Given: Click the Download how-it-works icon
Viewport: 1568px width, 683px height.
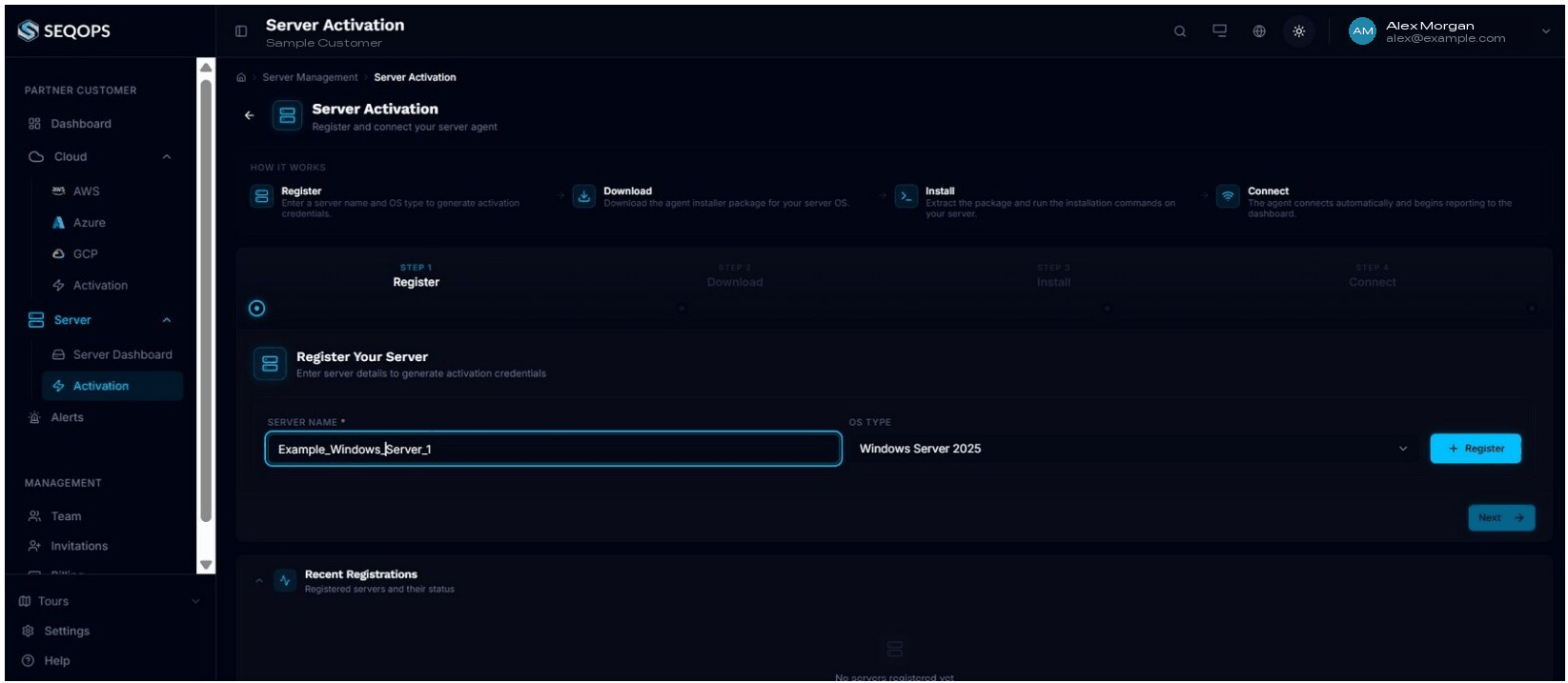Looking at the screenshot, I should (583, 196).
